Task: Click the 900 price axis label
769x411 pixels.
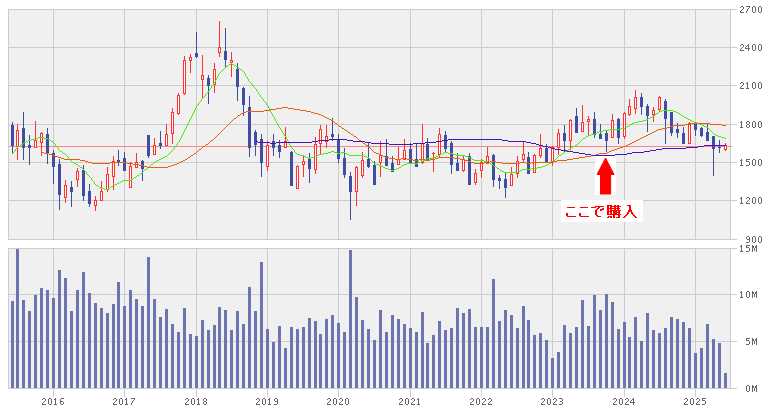Action: 752,239
